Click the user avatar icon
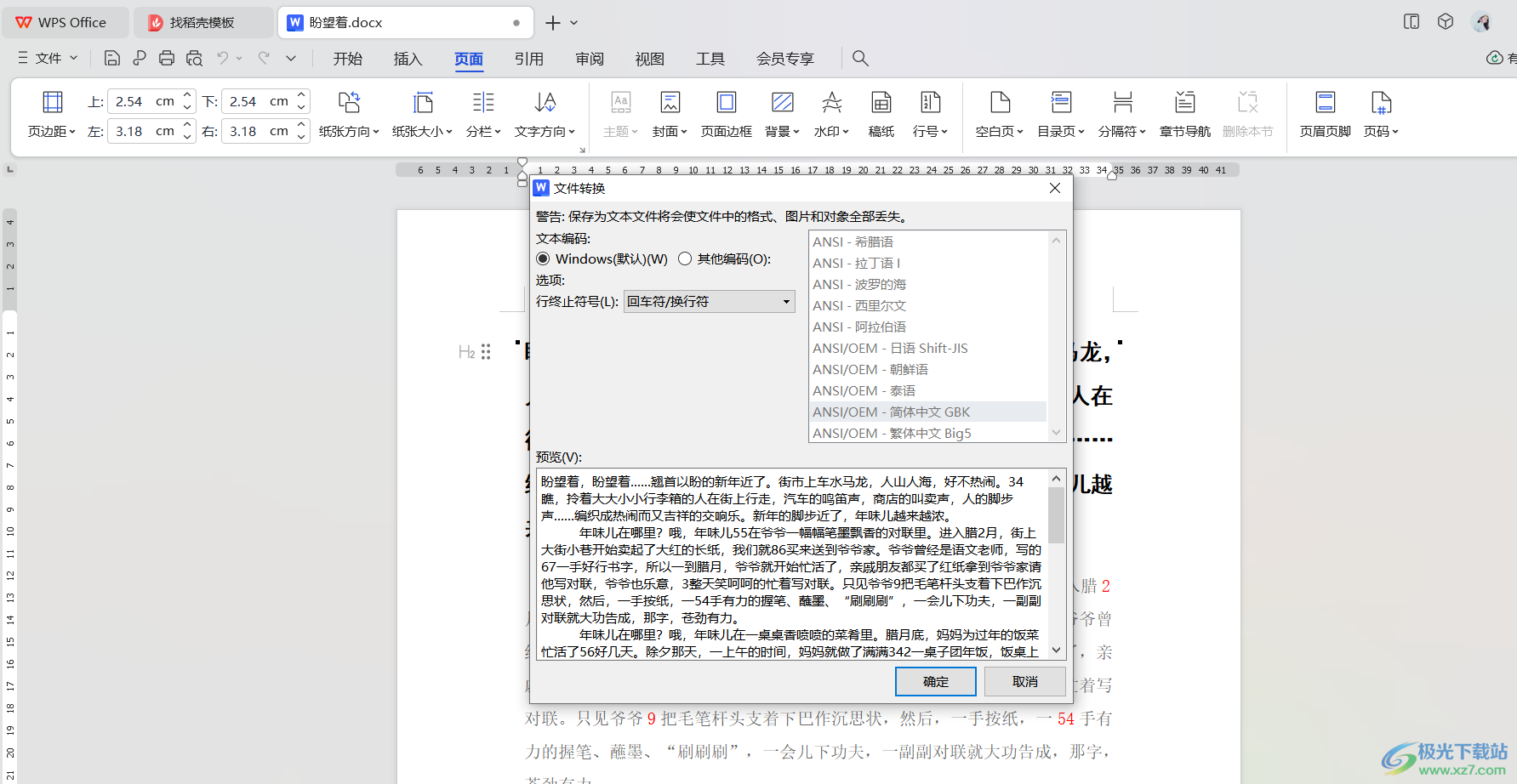Image resolution: width=1517 pixels, height=784 pixels. [x=1482, y=22]
